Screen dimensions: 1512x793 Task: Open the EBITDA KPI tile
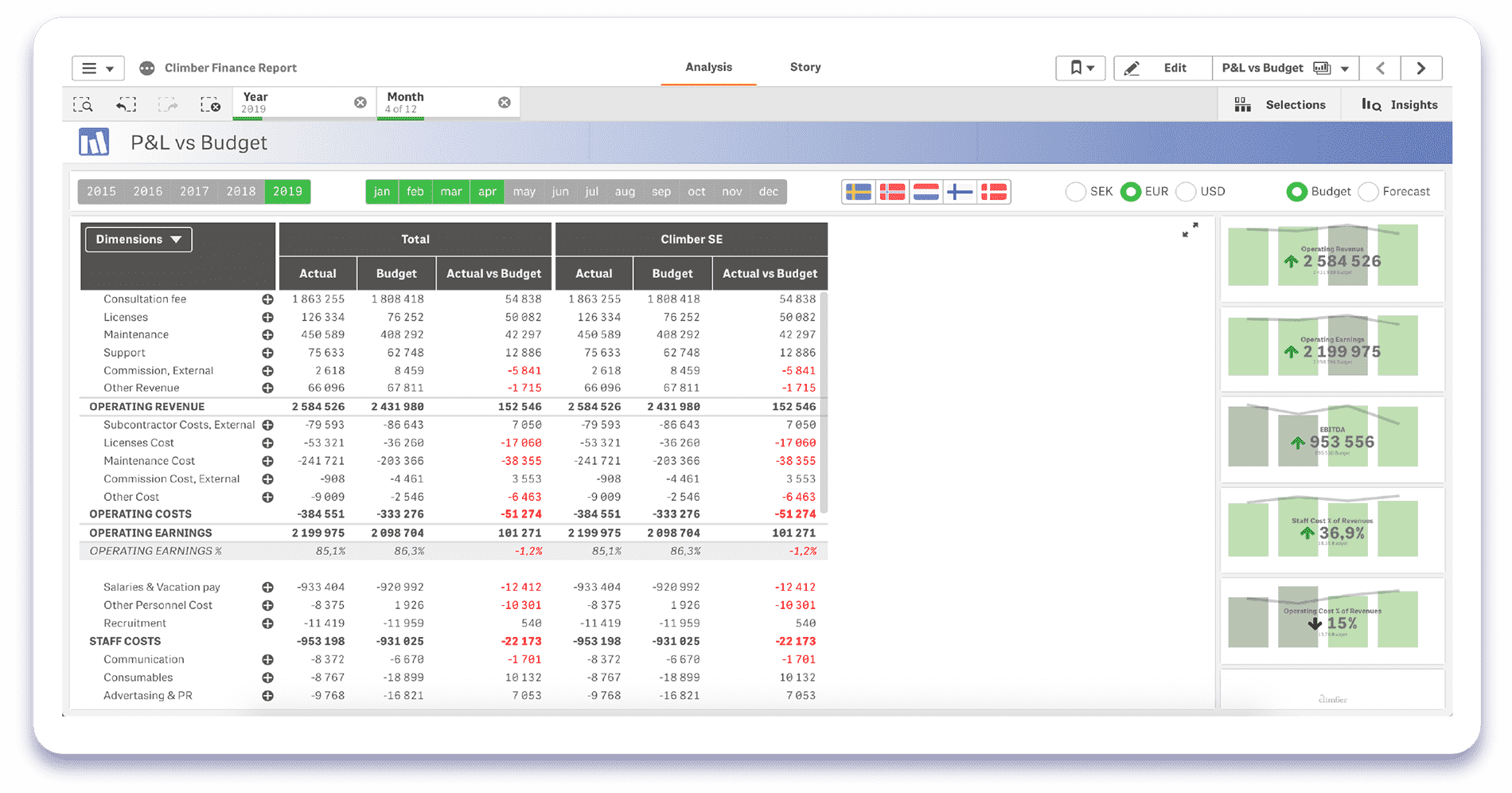coord(1332,439)
